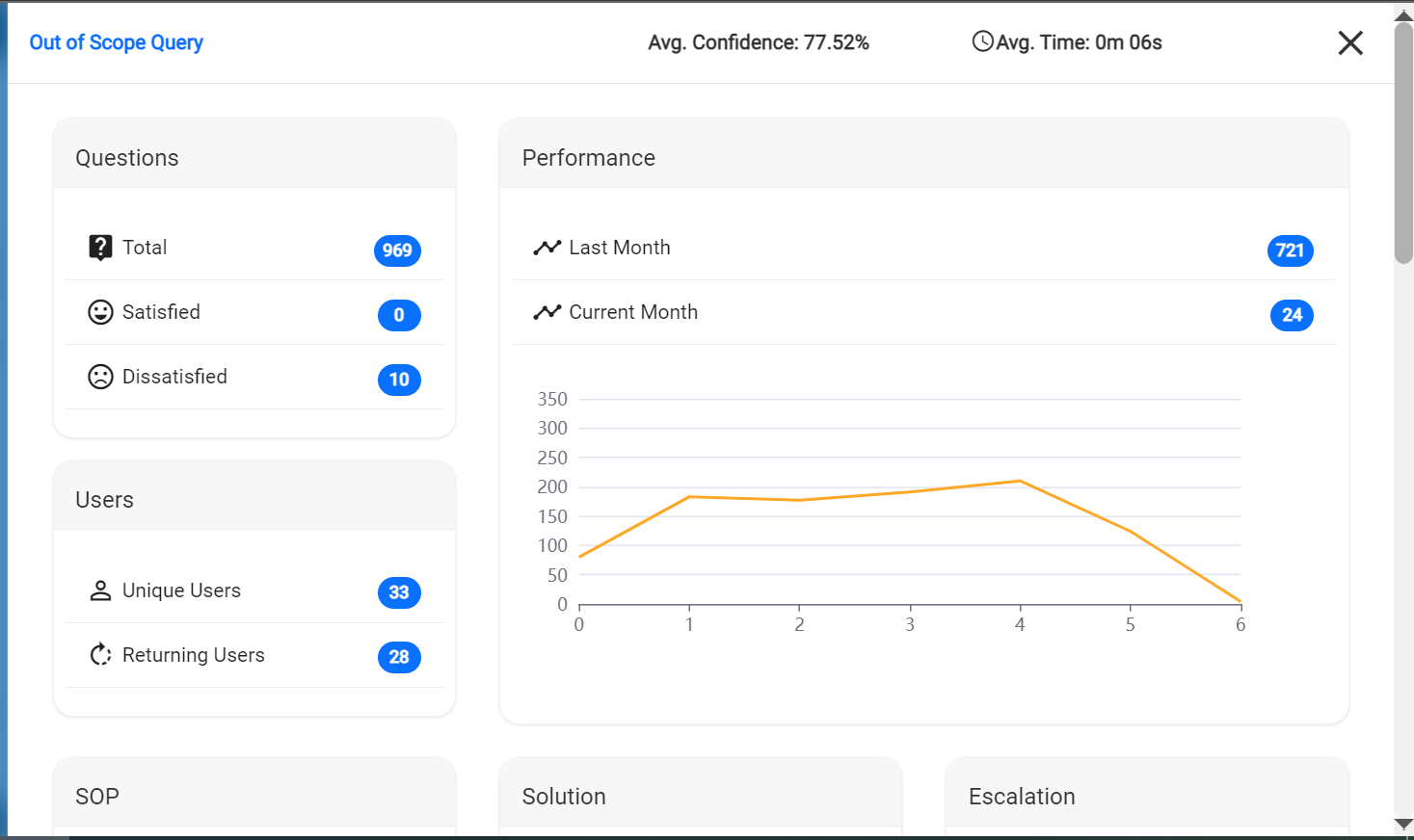1414x840 pixels.
Task: Click the Last Month badge 721
Action: pyautogui.click(x=1290, y=250)
